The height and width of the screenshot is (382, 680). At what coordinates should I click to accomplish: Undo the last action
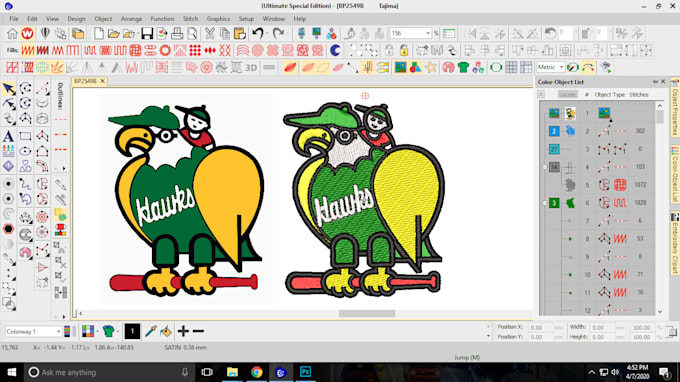click(x=258, y=33)
